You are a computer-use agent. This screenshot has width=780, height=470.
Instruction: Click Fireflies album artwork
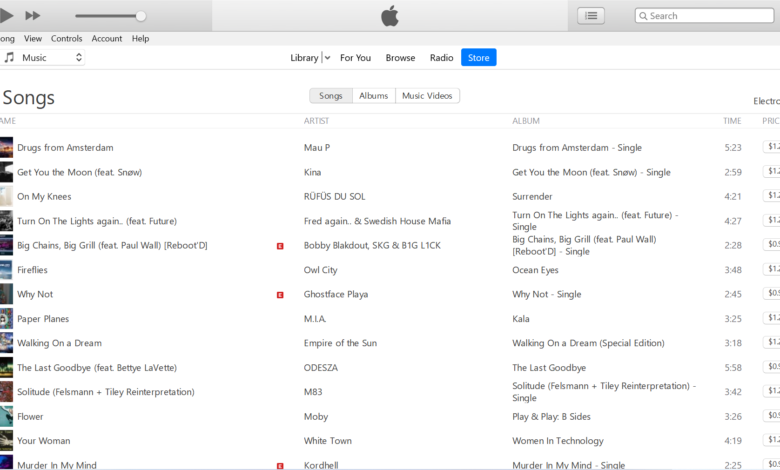coord(6,270)
